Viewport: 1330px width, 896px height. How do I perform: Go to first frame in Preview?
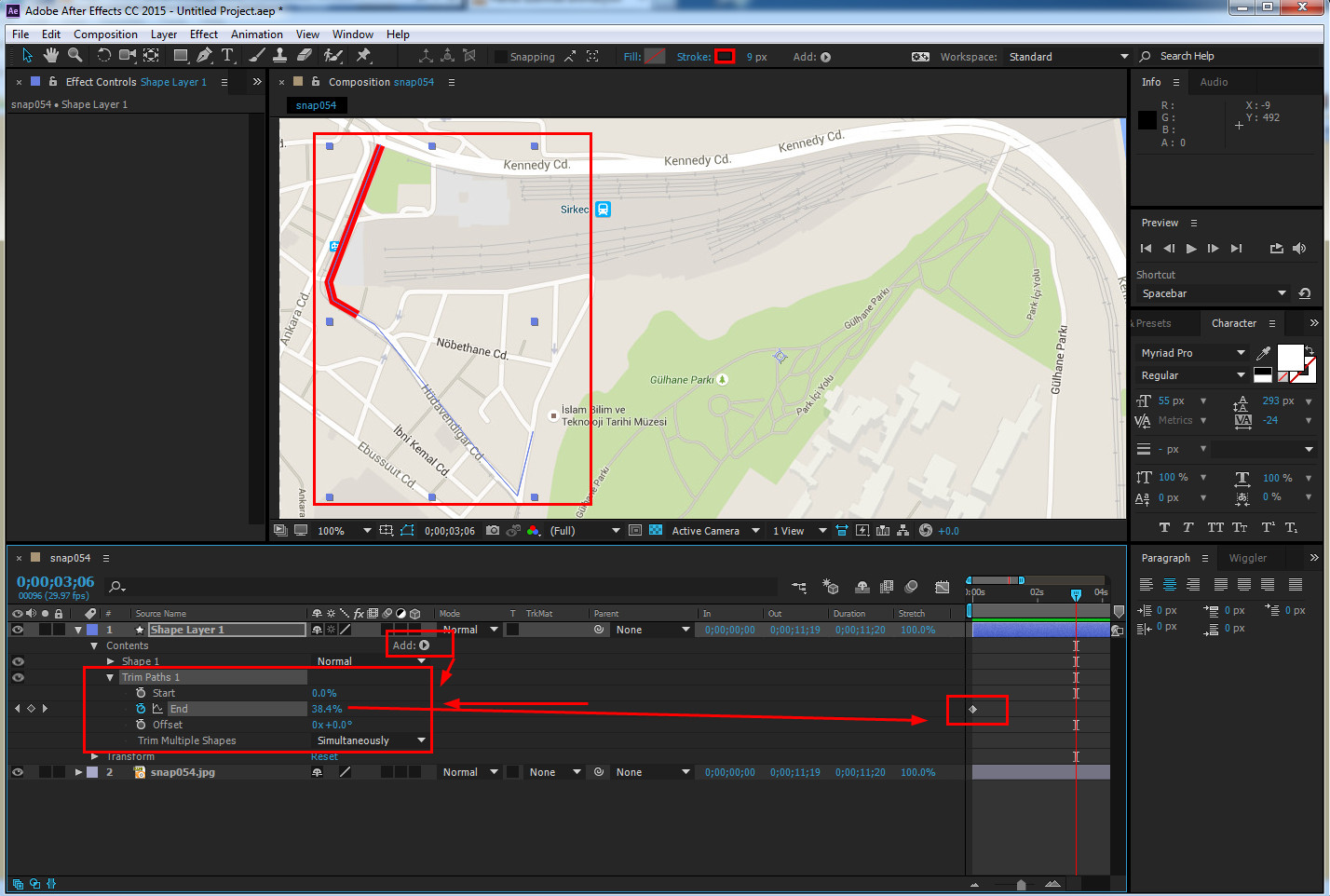[x=1146, y=249]
